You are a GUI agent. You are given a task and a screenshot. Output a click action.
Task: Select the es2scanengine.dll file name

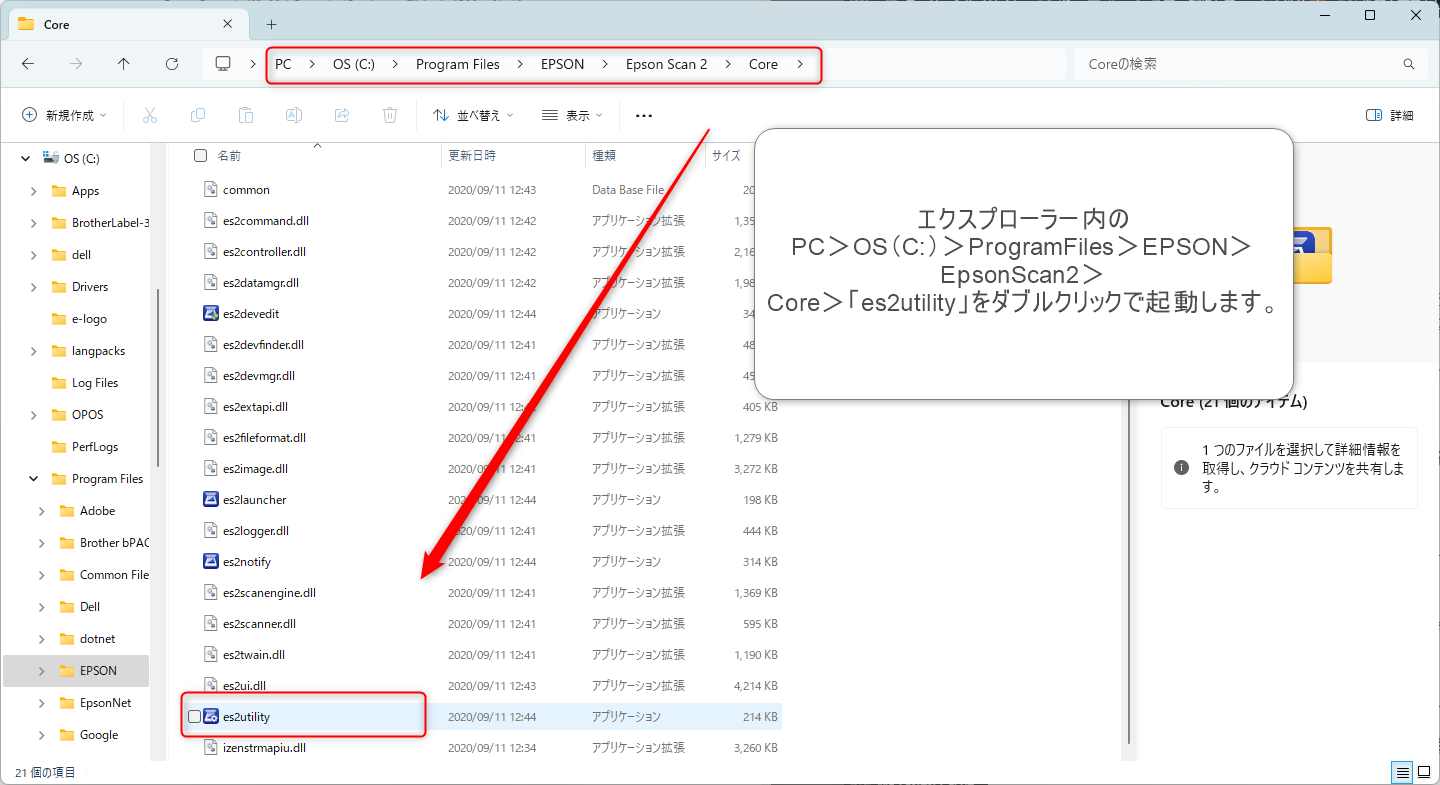[x=270, y=592]
